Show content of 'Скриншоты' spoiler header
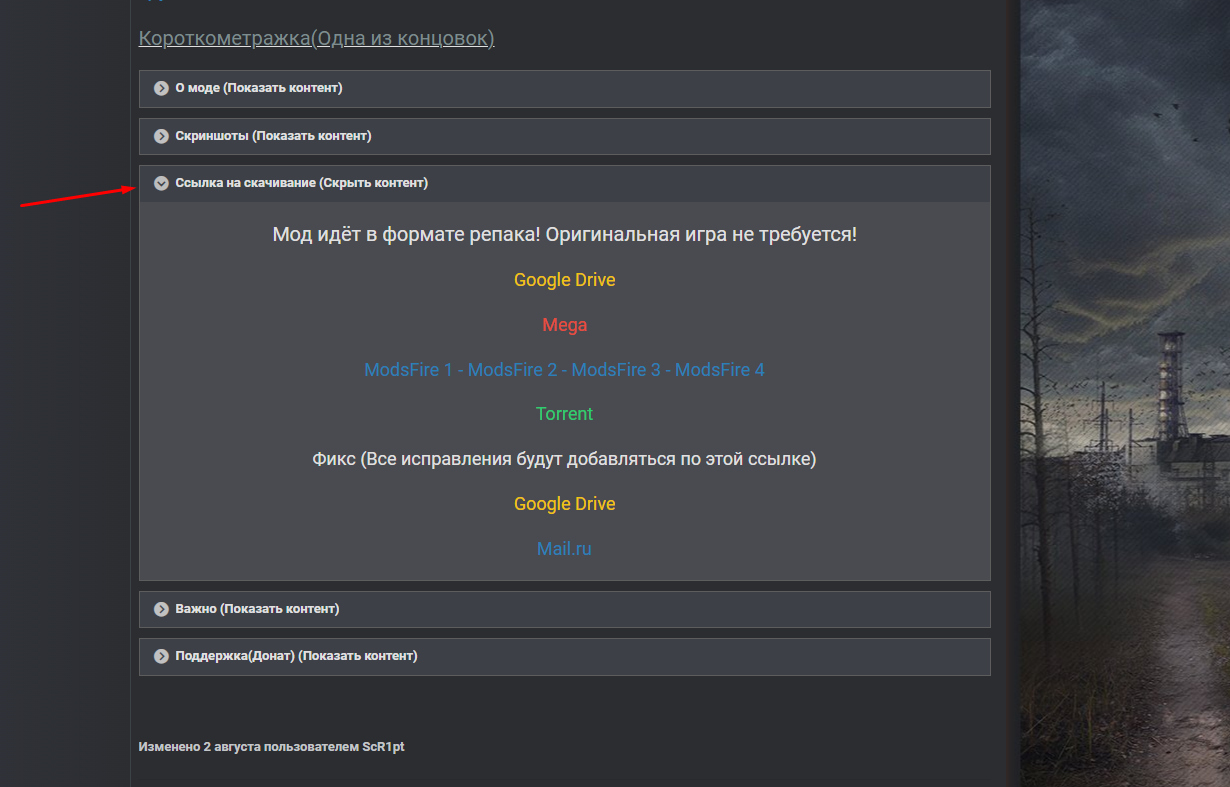 point(273,136)
